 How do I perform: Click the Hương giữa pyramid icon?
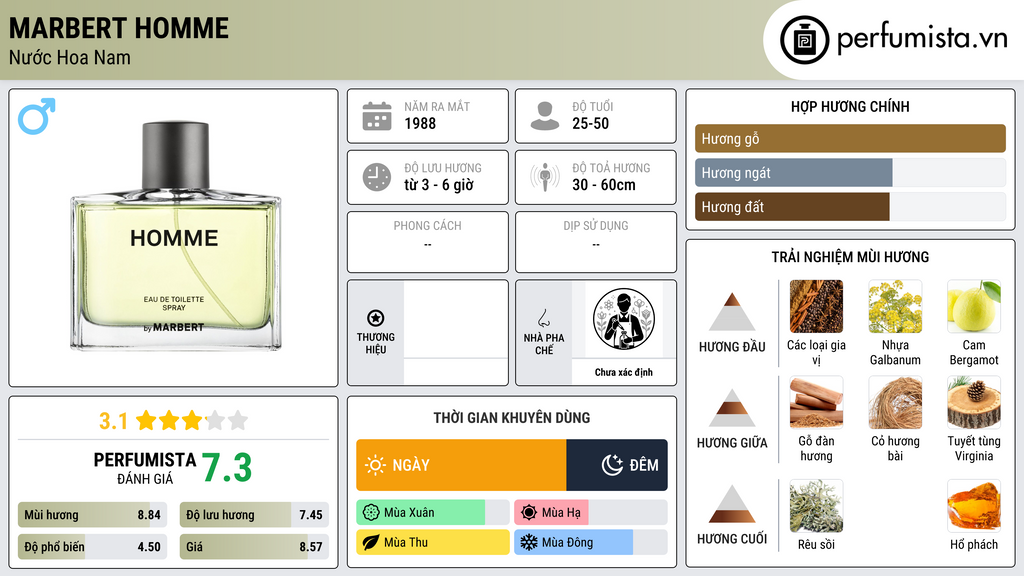pos(732,408)
